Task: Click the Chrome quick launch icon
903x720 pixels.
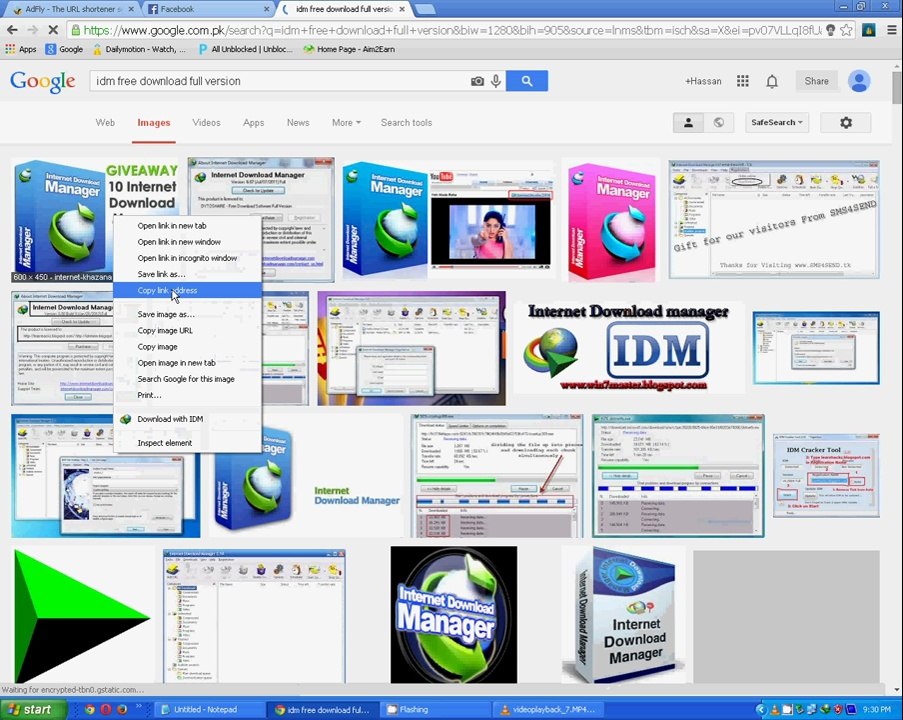Action: click(x=89, y=710)
